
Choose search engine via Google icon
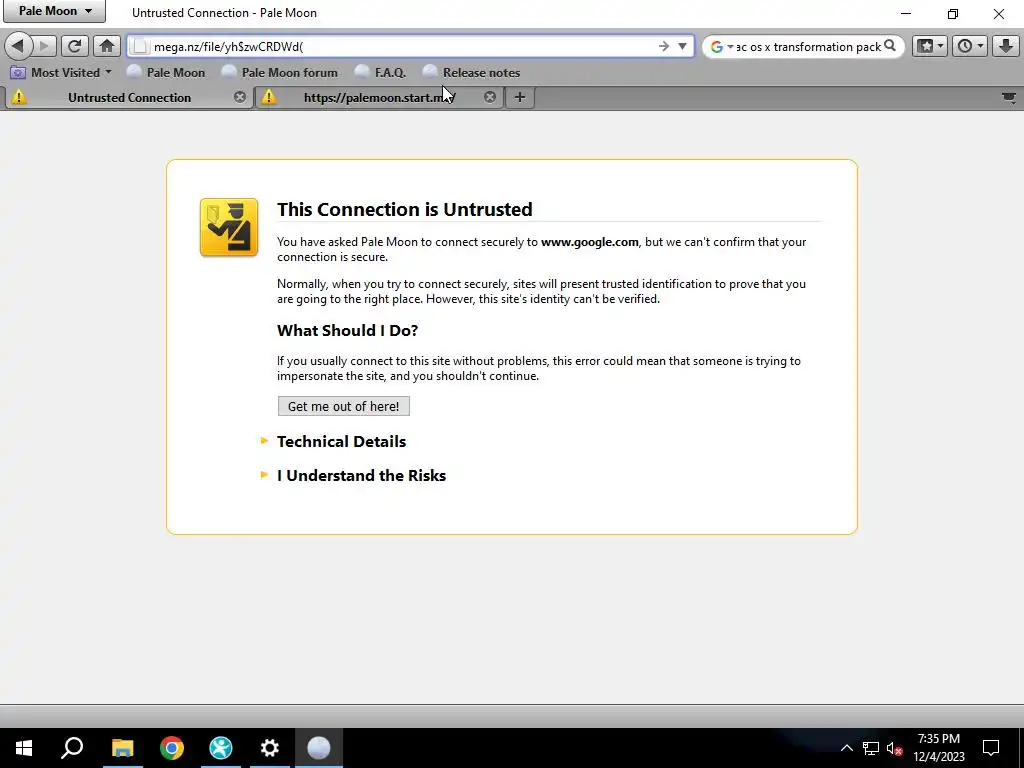coord(721,46)
